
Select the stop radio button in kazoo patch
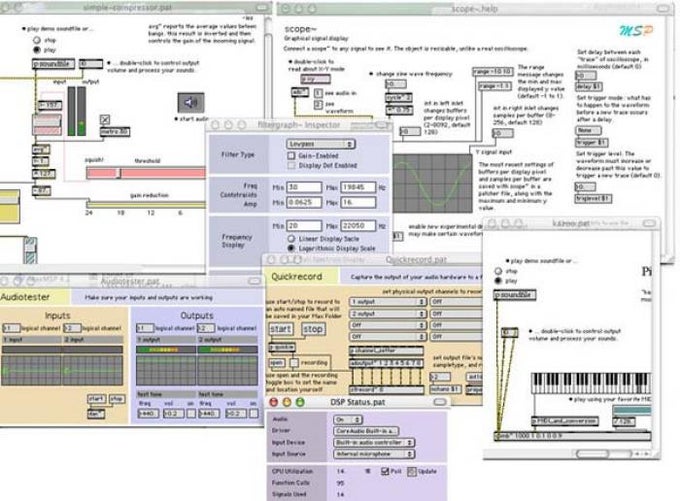[498, 271]
